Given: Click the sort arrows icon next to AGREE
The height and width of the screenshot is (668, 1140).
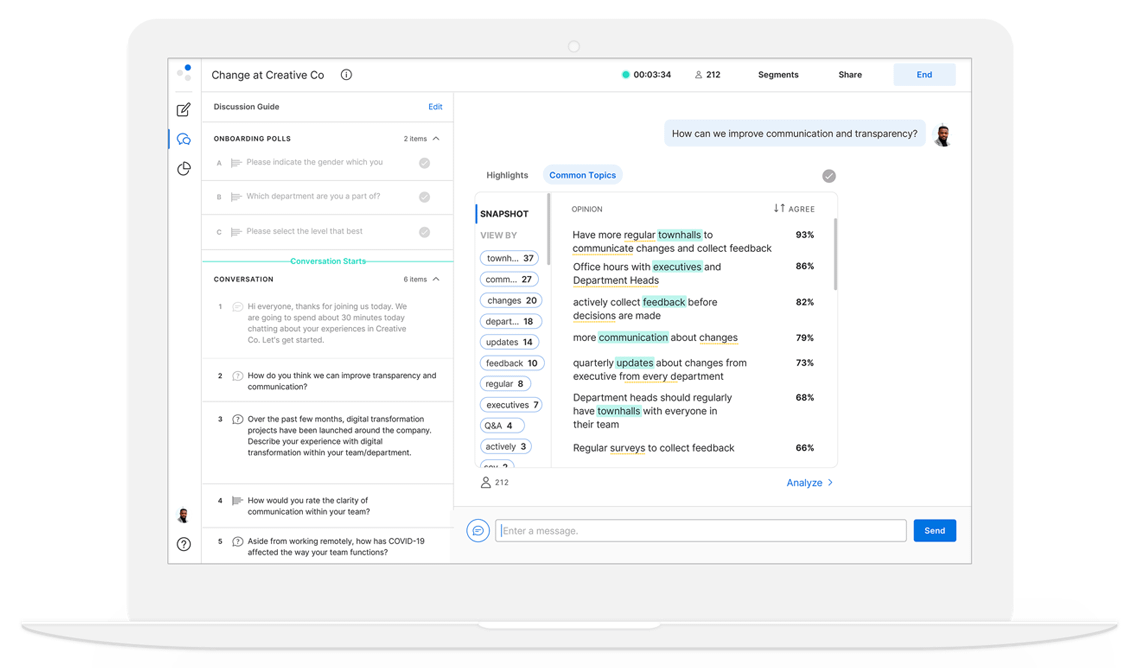Looking at the screenshot, I should click(x=779, y=209).
